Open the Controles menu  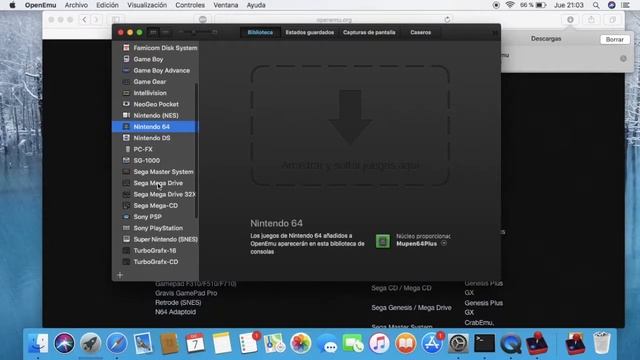(x=190, y=5)
